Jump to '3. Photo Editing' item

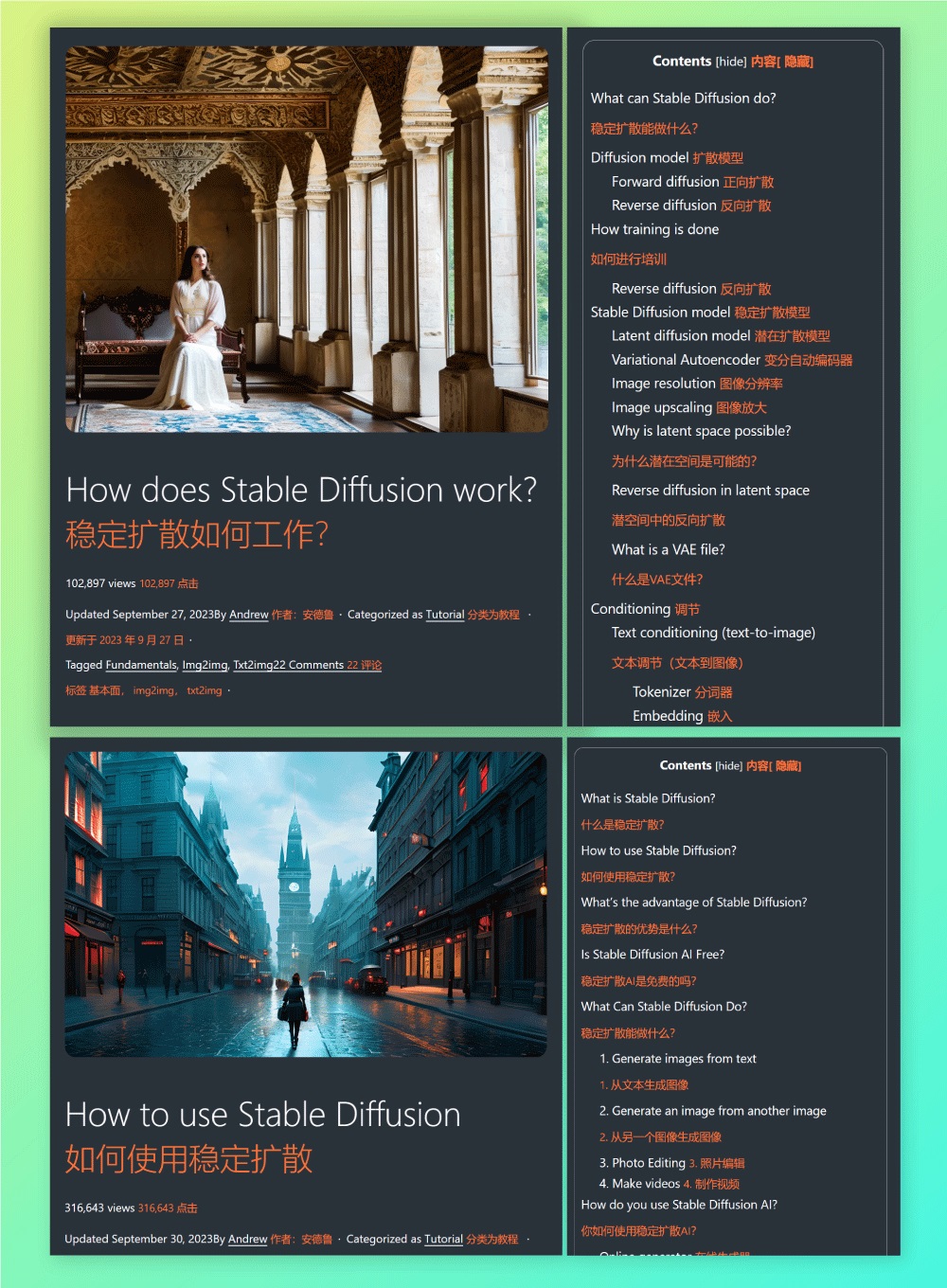click(x=642, y=1163)
